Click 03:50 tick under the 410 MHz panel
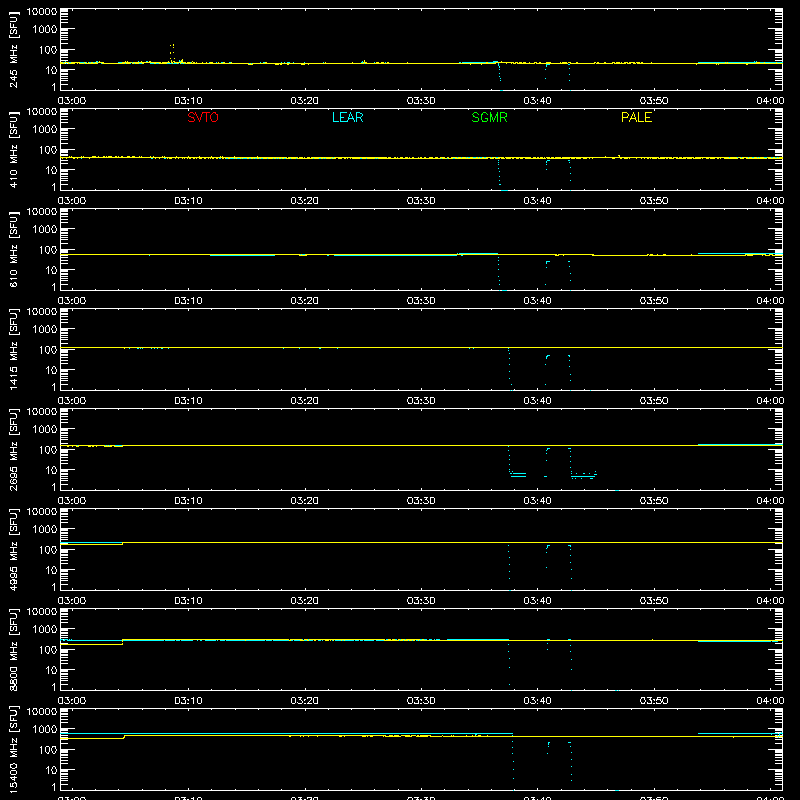This screenshot has width=800, height=800. tap(654, 201)
